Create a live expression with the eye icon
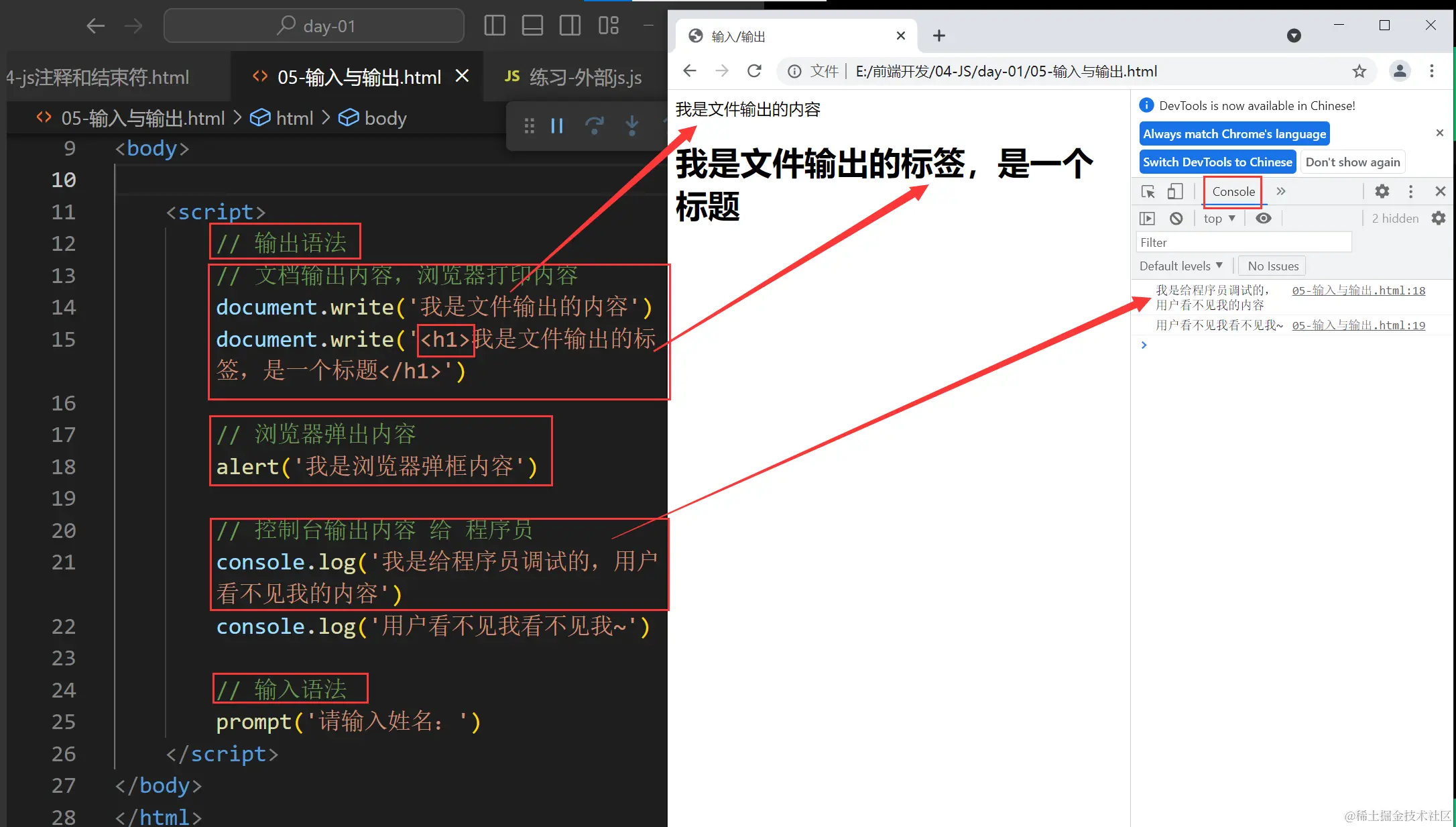 point(1264,219)
